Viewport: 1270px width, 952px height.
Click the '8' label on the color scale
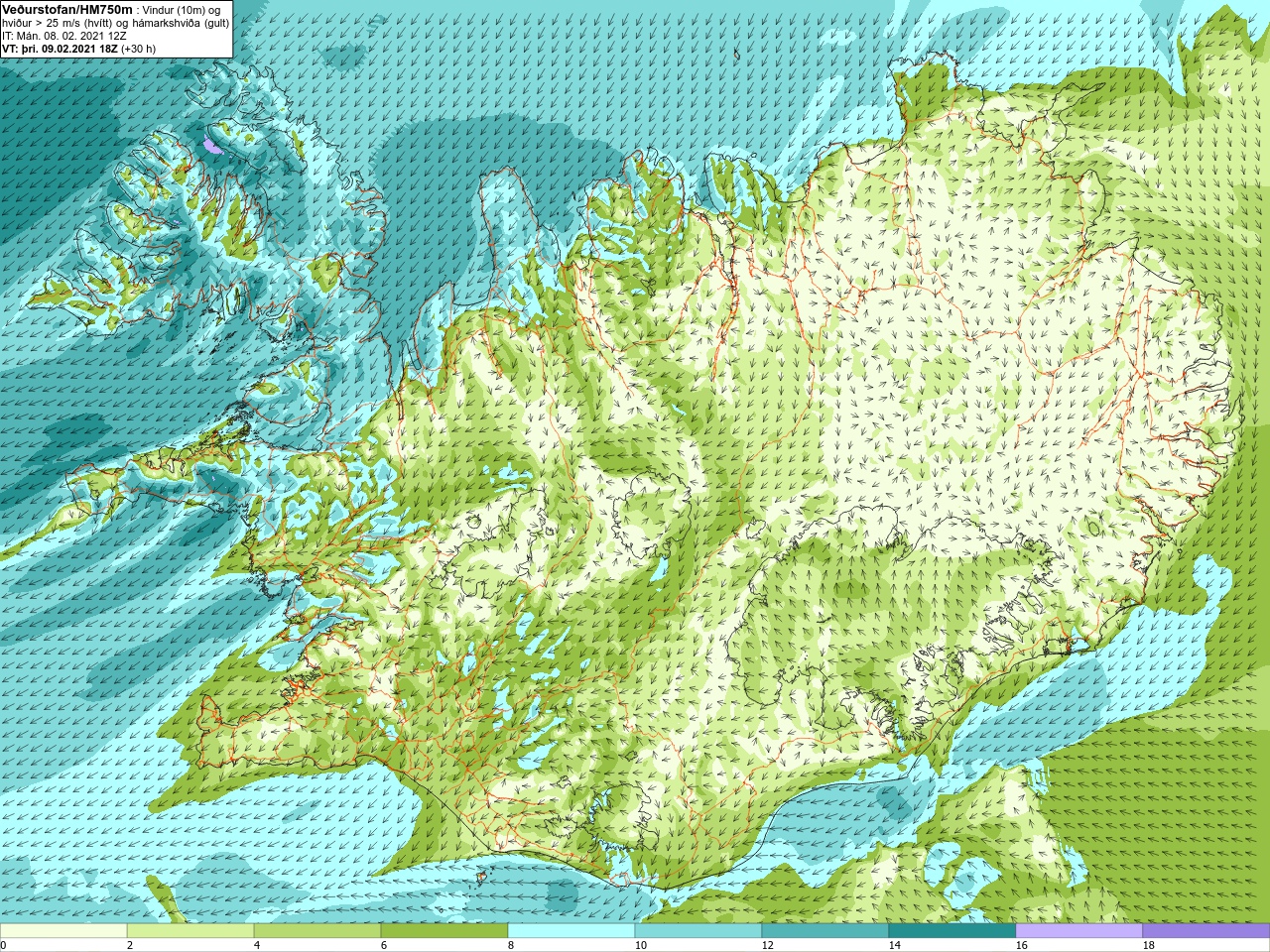tap(511, 945)
